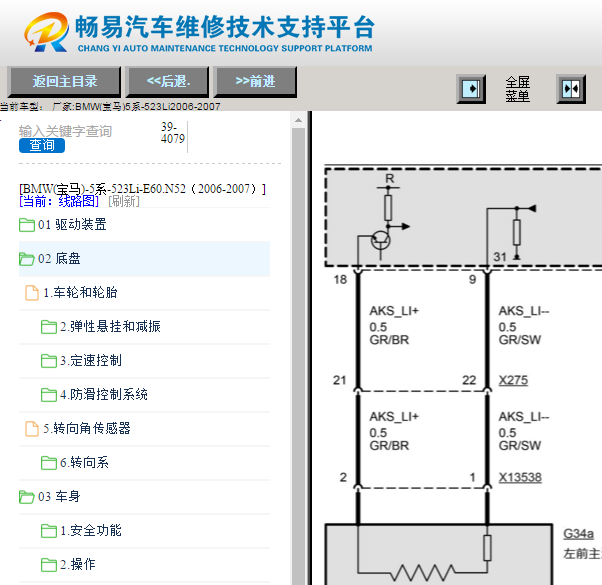Click folder icon beside 3.定速控制
The image size is (602, 585).
click(x=49, y=361)
